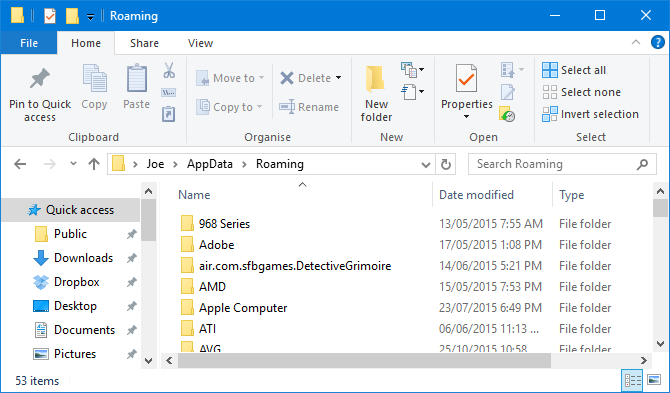Screen dimensions: 670x393
Task: Go up one folder level arrow
Action: coord(94,164)
